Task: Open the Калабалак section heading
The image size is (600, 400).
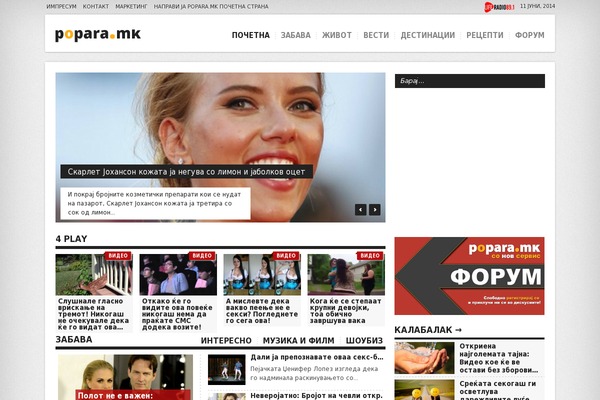Action: (x=428, y=329)
